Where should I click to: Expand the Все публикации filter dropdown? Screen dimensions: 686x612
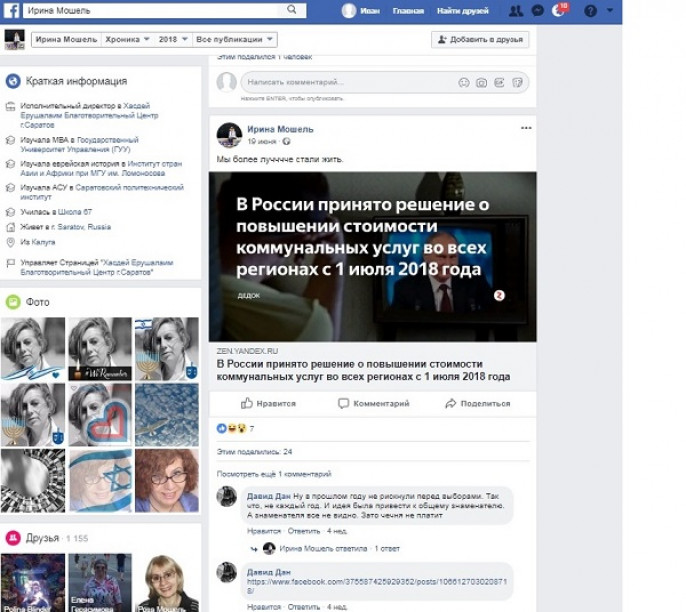pyautogui.click(x=235, y=39)
